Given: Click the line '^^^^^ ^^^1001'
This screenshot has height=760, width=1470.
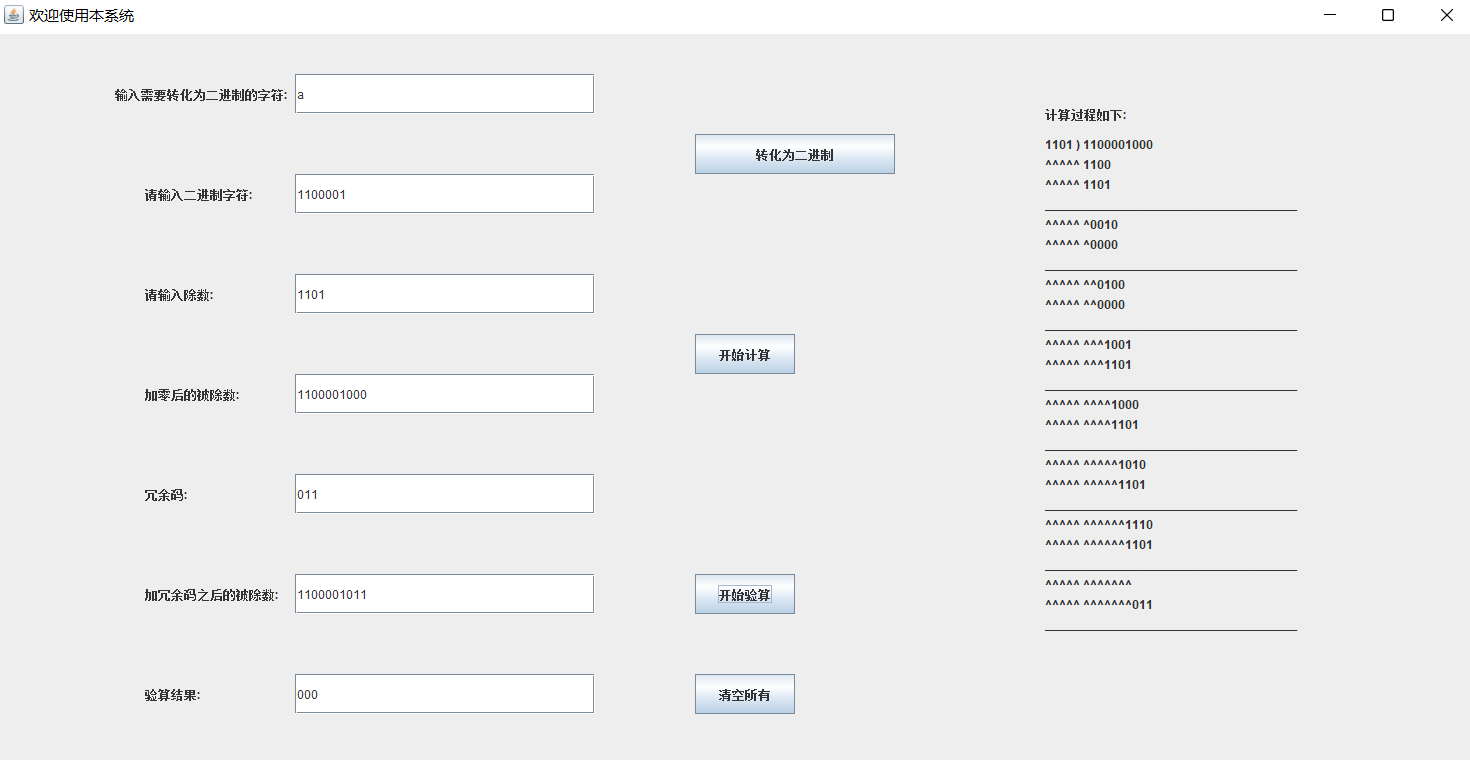Looking at the screenshot, I should coord(1088,345).
